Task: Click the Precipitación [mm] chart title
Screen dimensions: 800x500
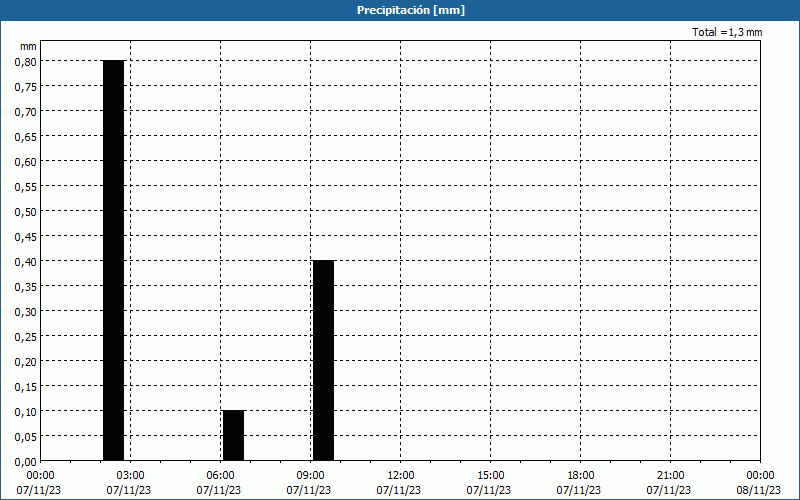Action: tap(411, 10)
